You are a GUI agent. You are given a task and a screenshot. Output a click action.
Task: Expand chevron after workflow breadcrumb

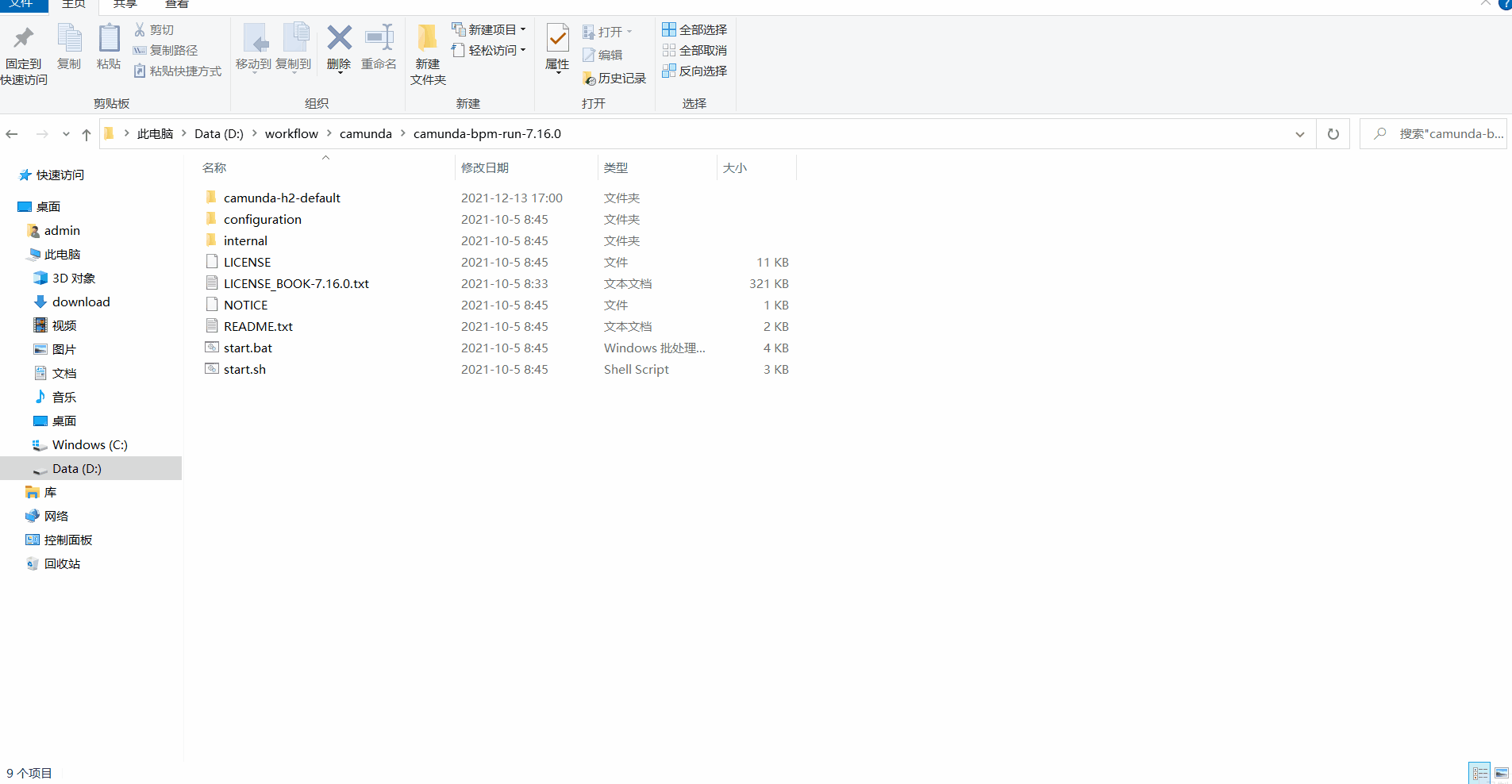(329, 133)
